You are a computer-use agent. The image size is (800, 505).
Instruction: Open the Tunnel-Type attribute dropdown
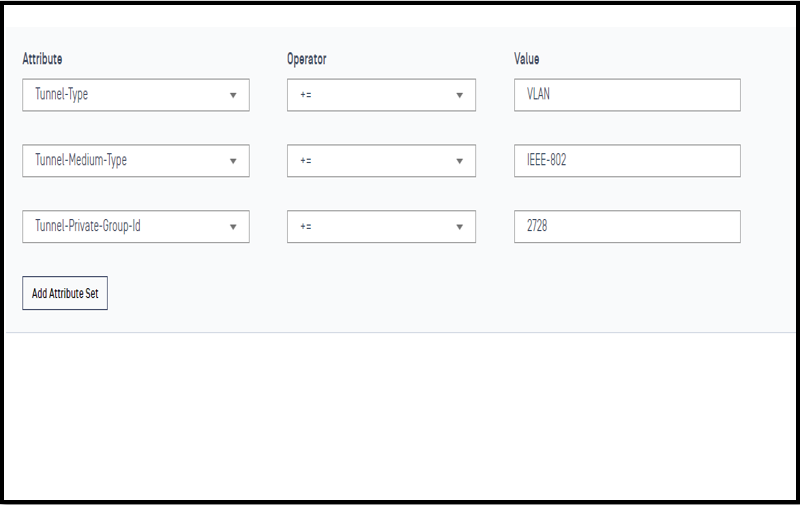[136, 95]
